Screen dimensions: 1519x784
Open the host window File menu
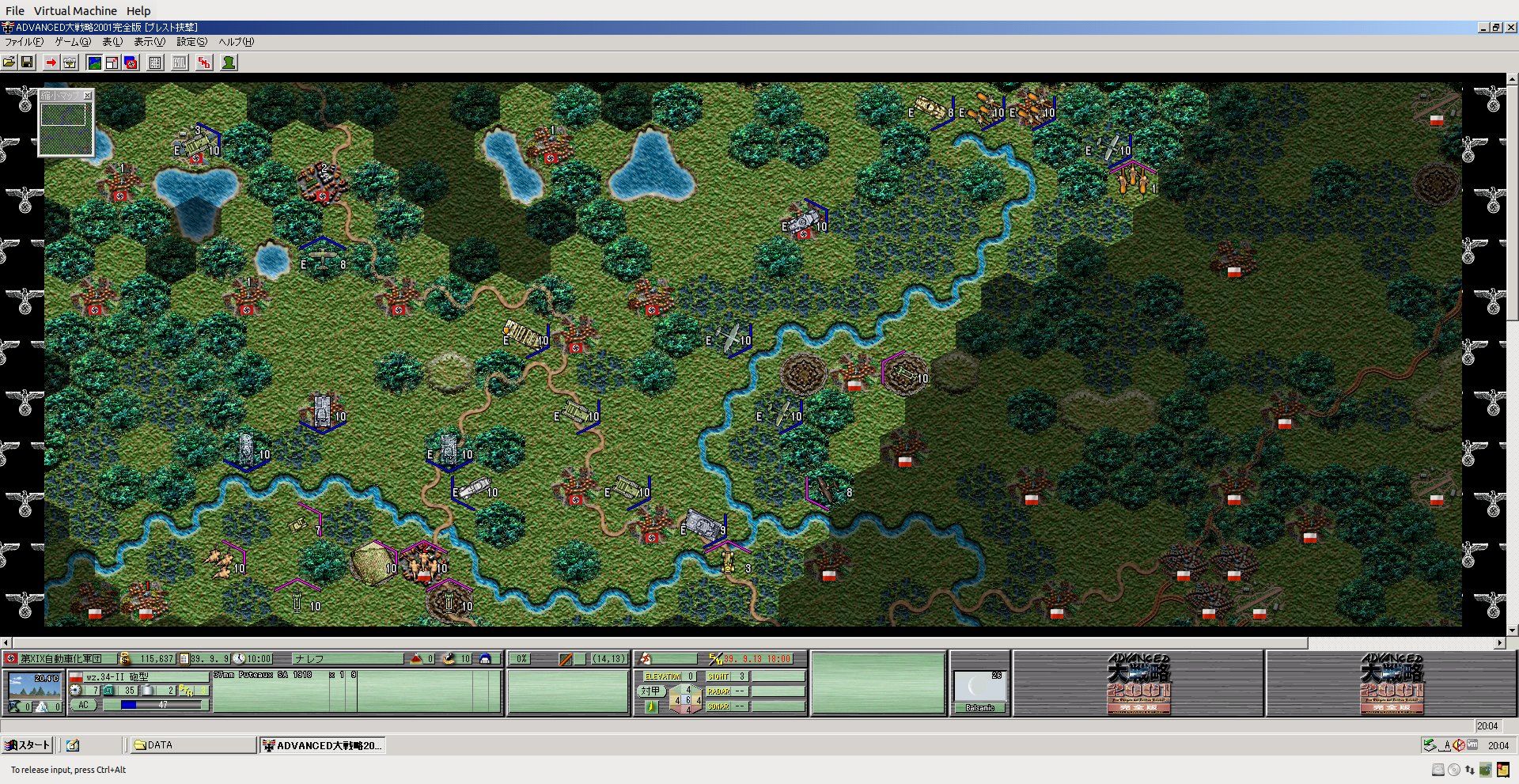coord(15,10)
